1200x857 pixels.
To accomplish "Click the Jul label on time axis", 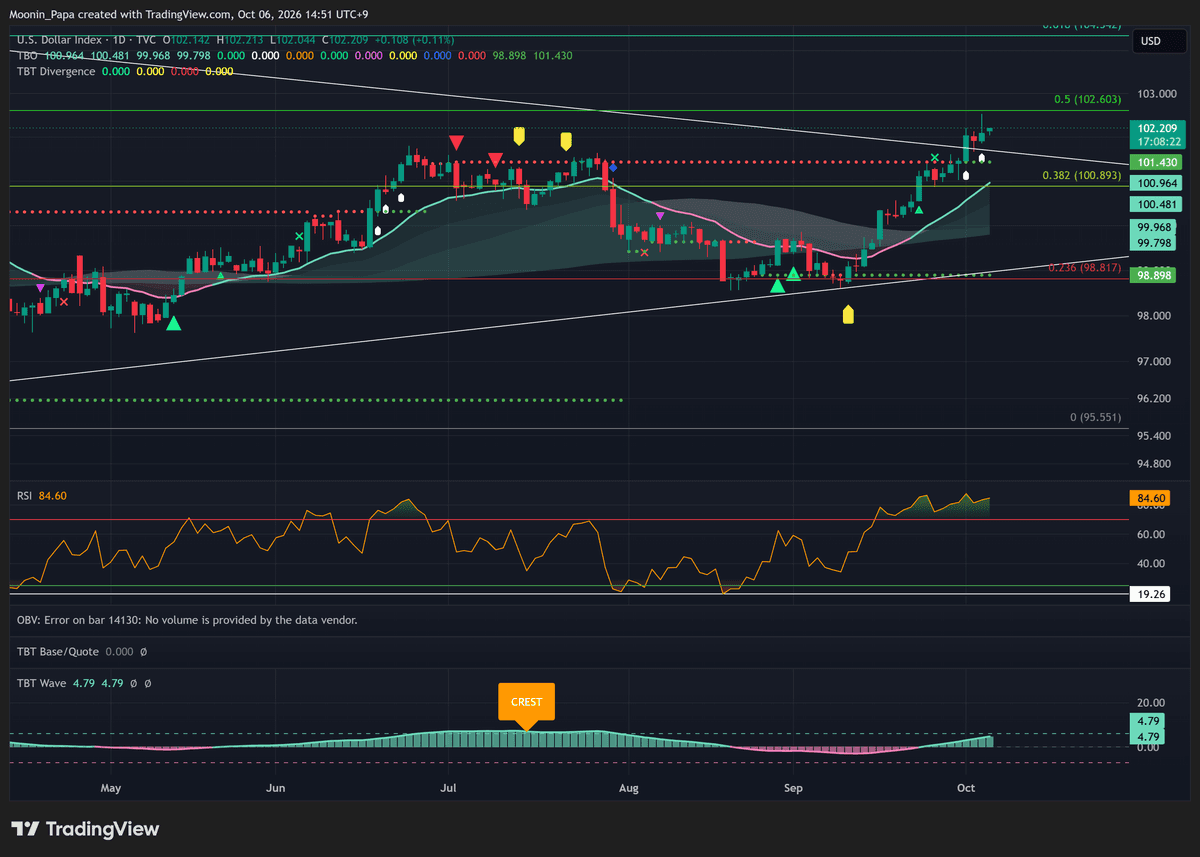I will [x=449, y=788].
